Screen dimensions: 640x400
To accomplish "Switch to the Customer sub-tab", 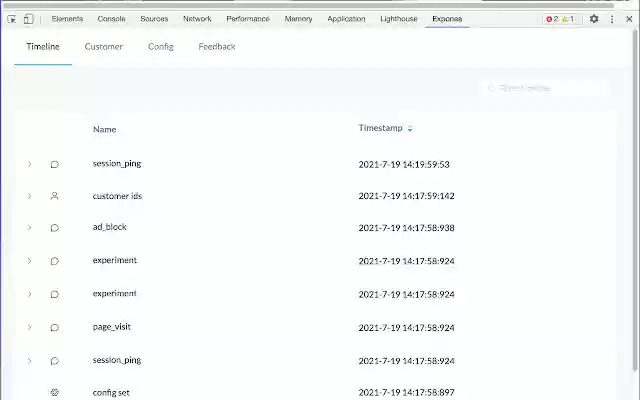I will 104,47.
